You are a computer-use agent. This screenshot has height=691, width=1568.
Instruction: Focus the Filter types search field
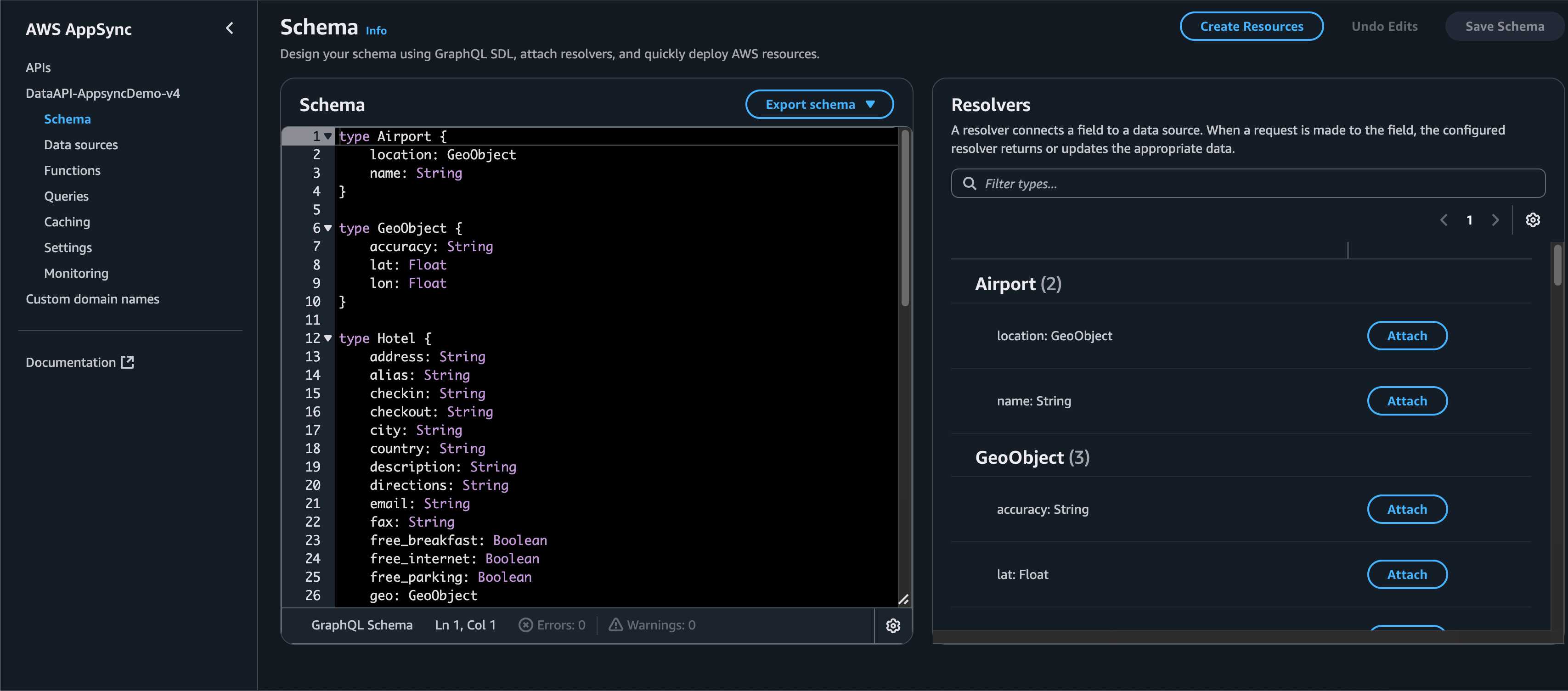pyautogui.click(x=1248, y=184)
